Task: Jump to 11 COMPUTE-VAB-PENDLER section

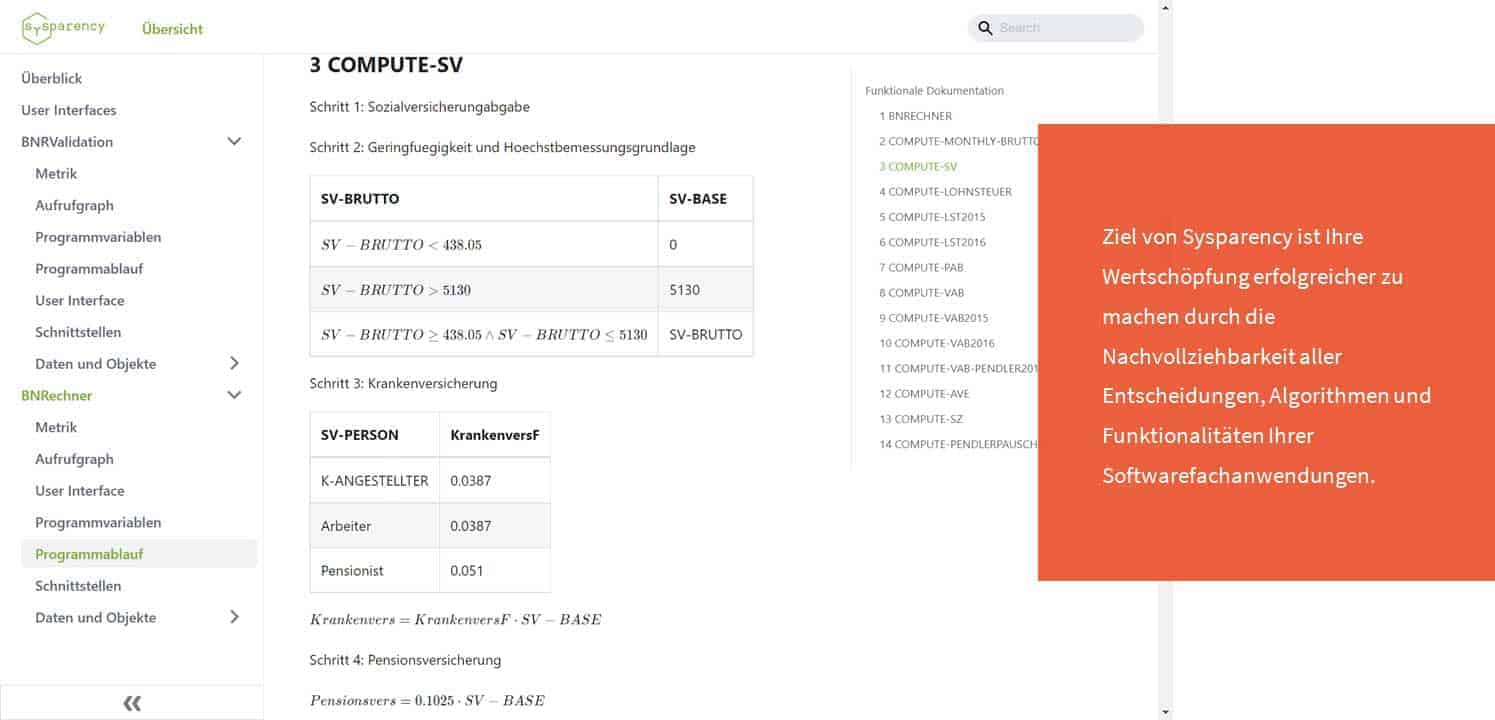Action: pyautogui.click(x=958, y=368)
